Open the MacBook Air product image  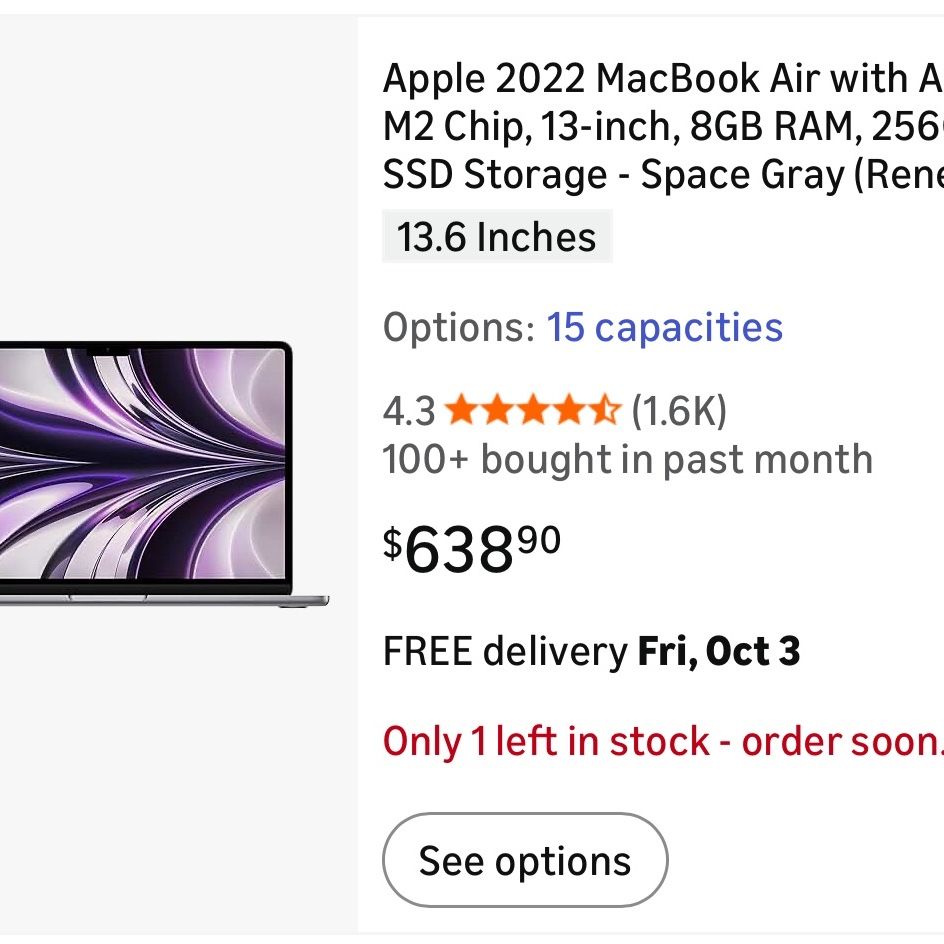click(164, 474)
